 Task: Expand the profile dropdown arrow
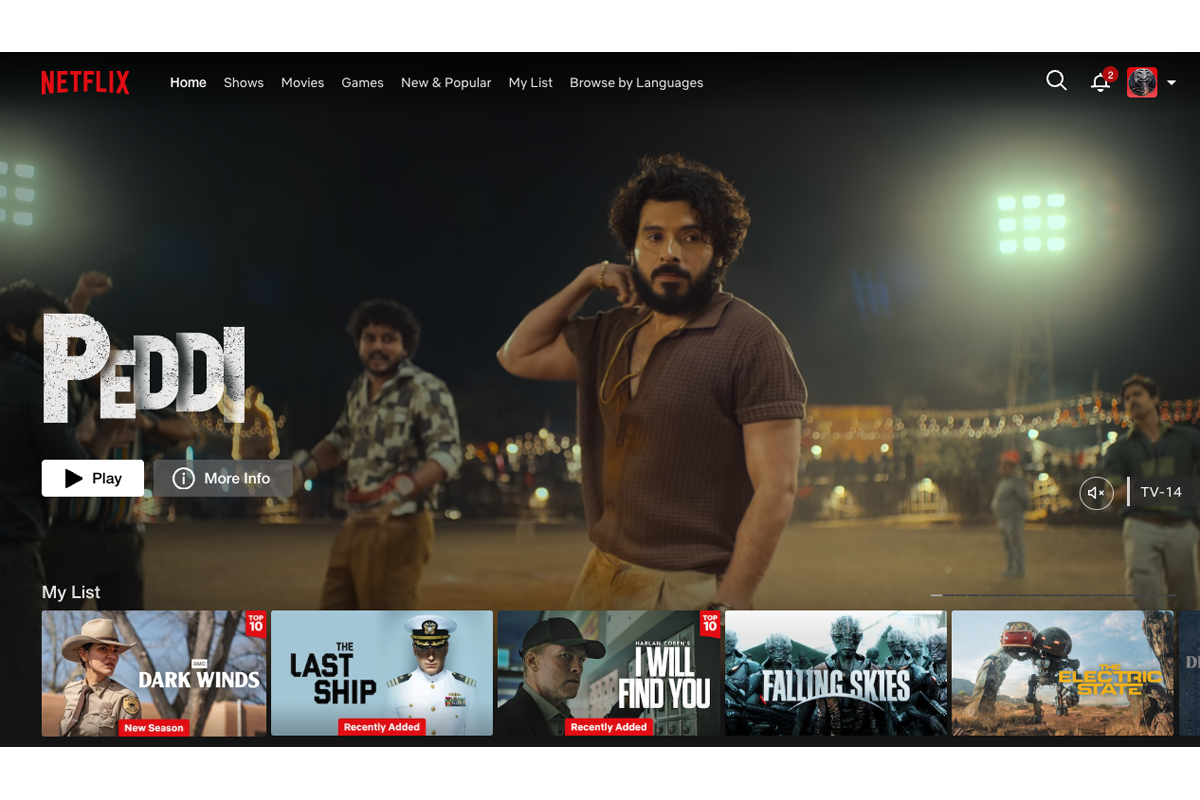click(x=1171, y=83)
